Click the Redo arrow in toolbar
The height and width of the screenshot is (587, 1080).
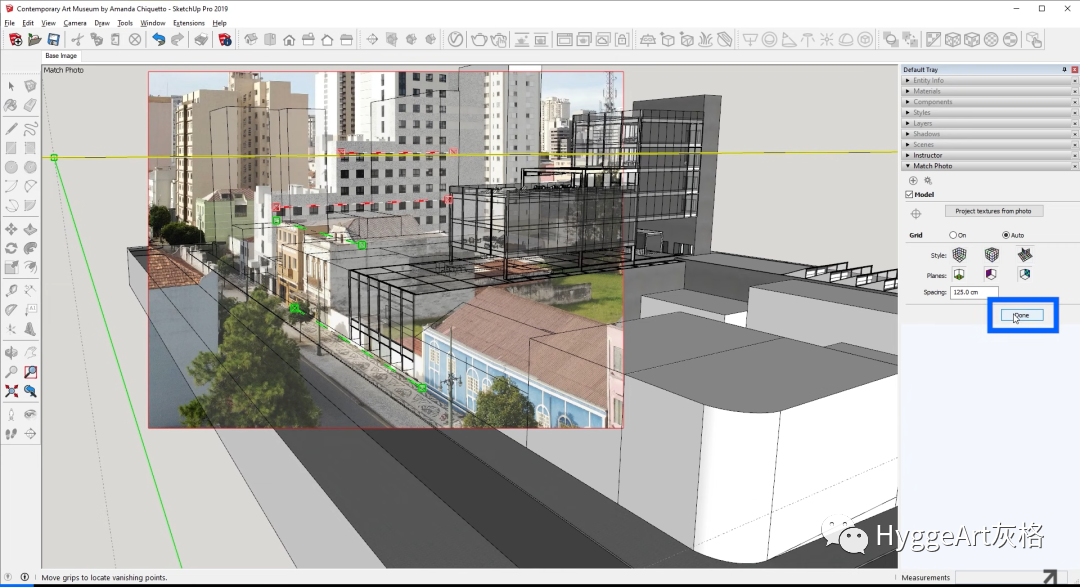click(178, 39)
